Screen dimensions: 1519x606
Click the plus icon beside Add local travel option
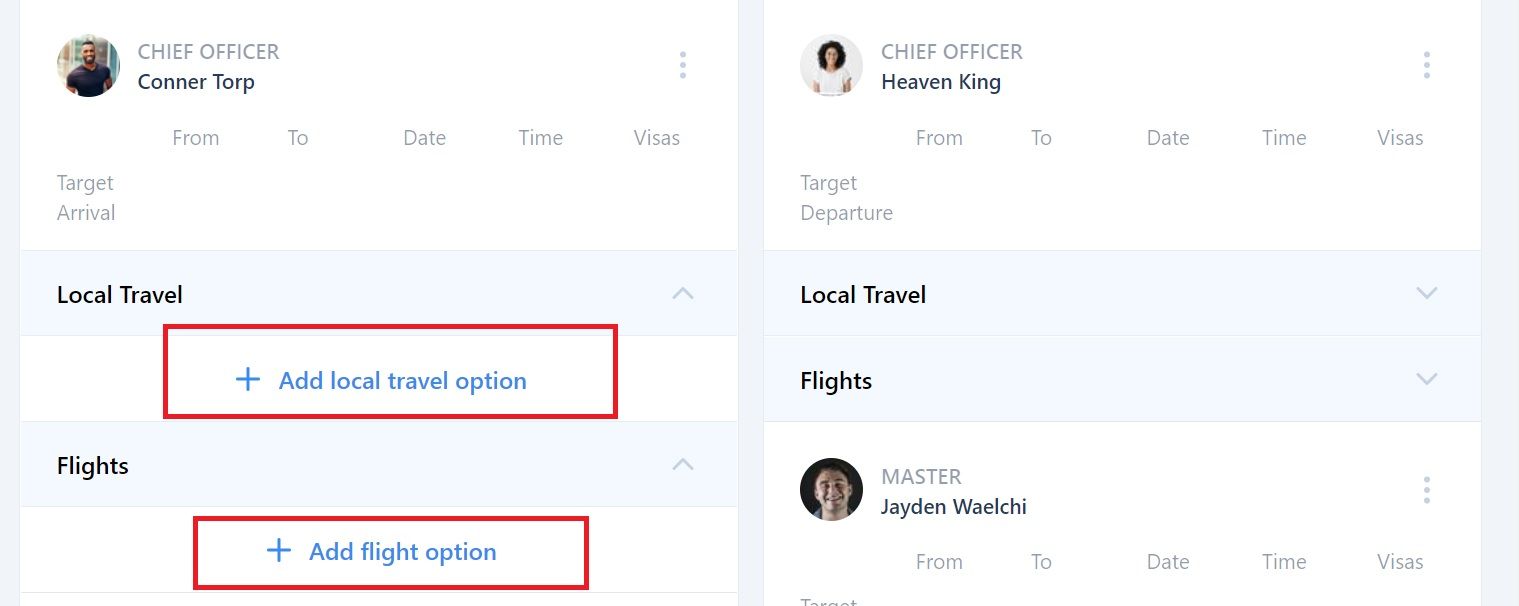[x=247, y=380]
